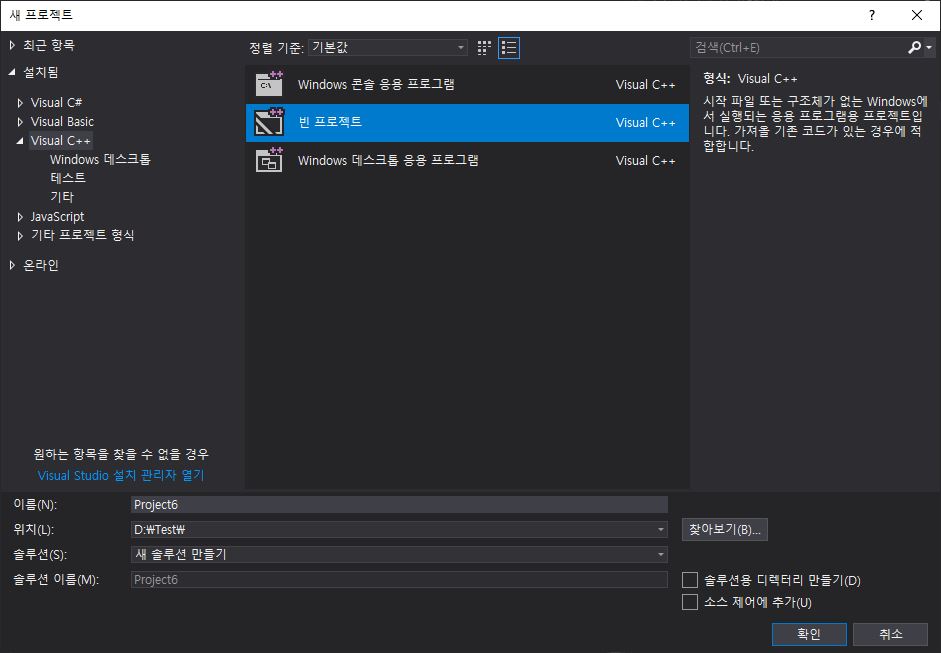This screenshot has width=941, height=653.
Task: Select 기타 under Visual C++
Action: (x=62, y=197)
